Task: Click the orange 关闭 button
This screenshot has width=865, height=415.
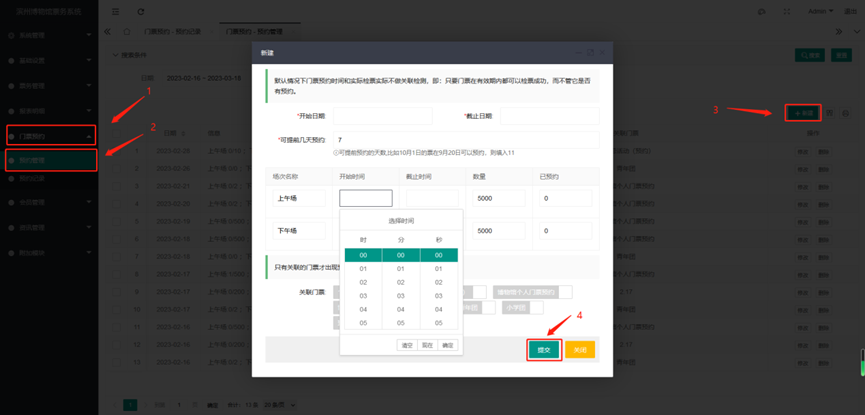Action: pyautogui.click(x=580, y=350)
